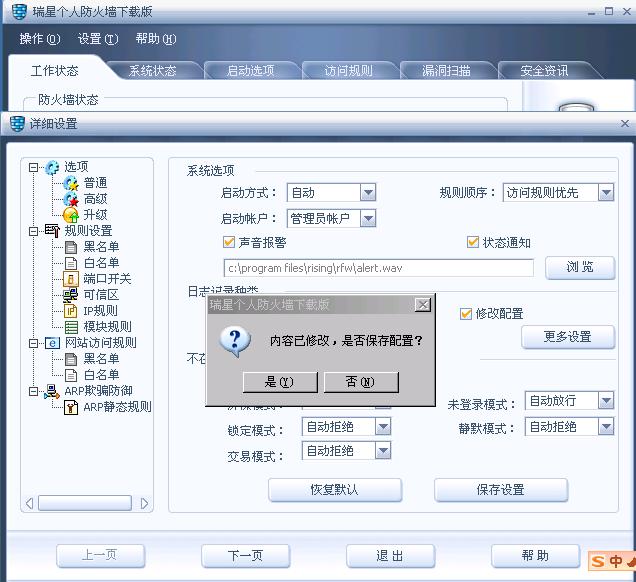
Task: Open the 锁定模式 dropdown
Action: point(382,427)
